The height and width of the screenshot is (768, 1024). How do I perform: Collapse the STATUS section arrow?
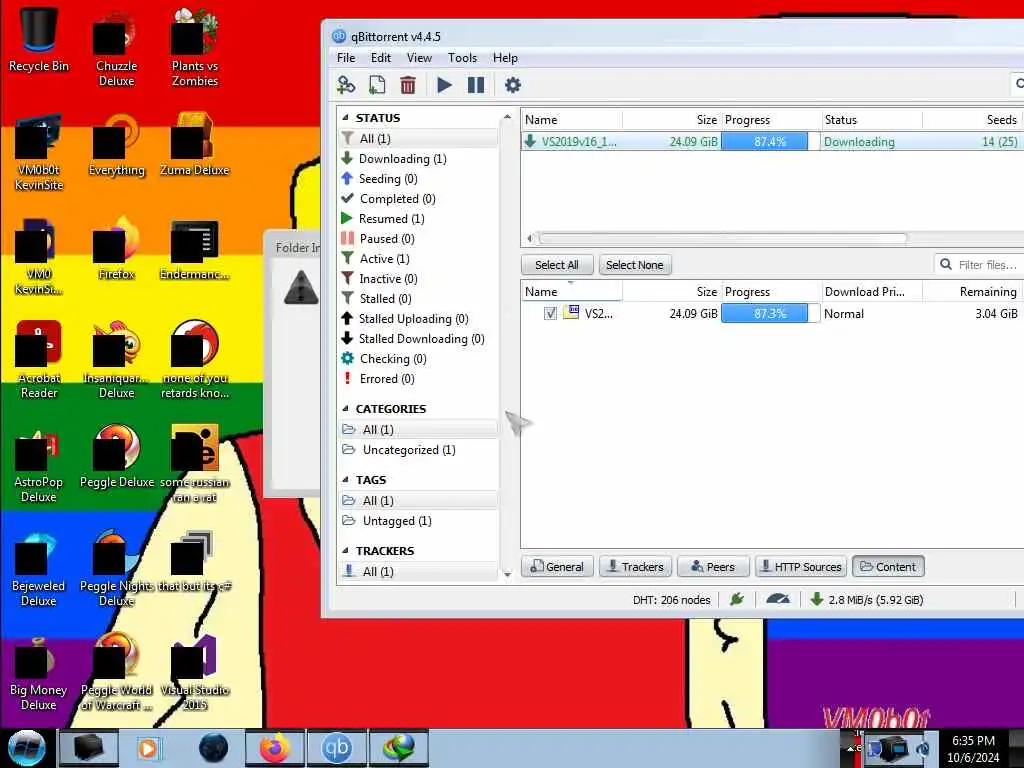(x=345, y=118)
